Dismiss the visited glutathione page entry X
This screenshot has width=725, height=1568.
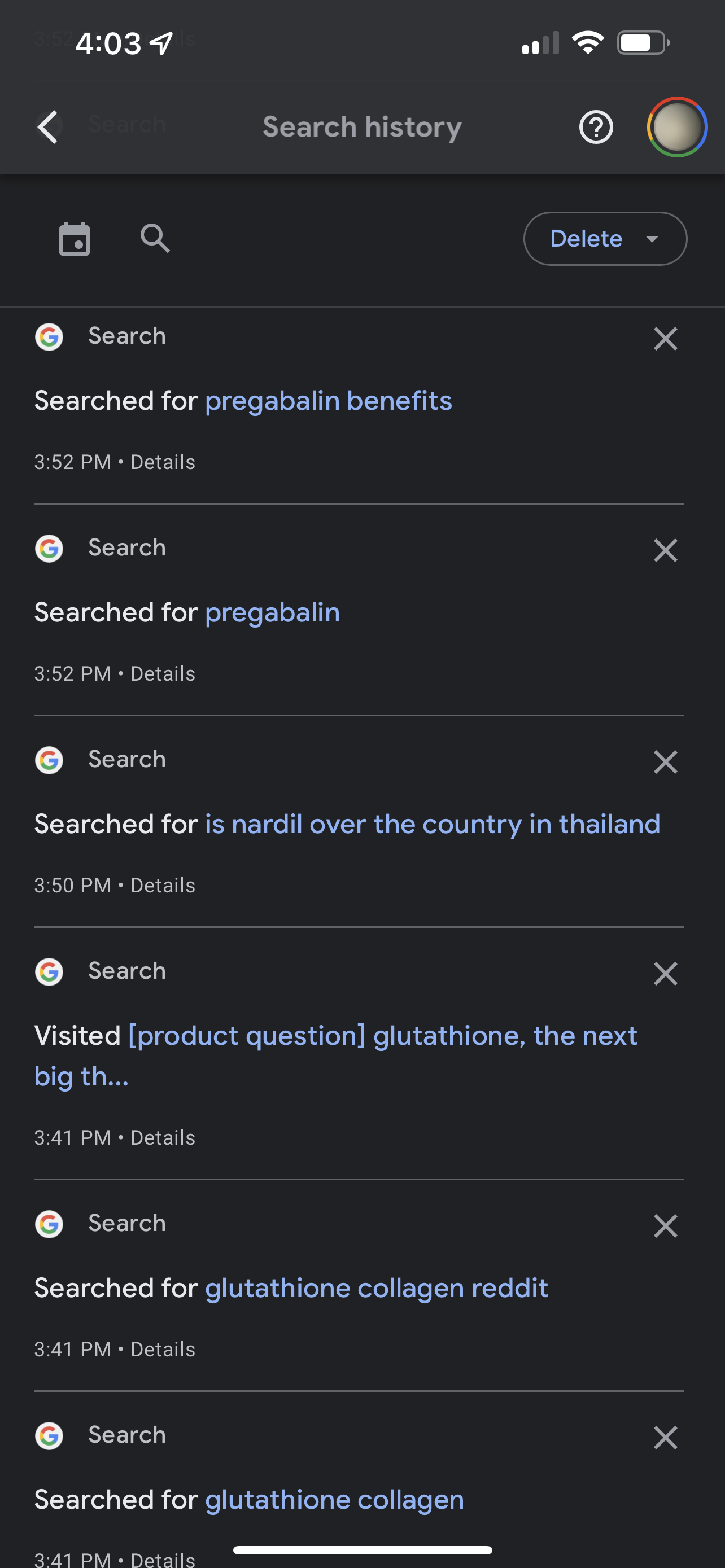coord(665,973)
